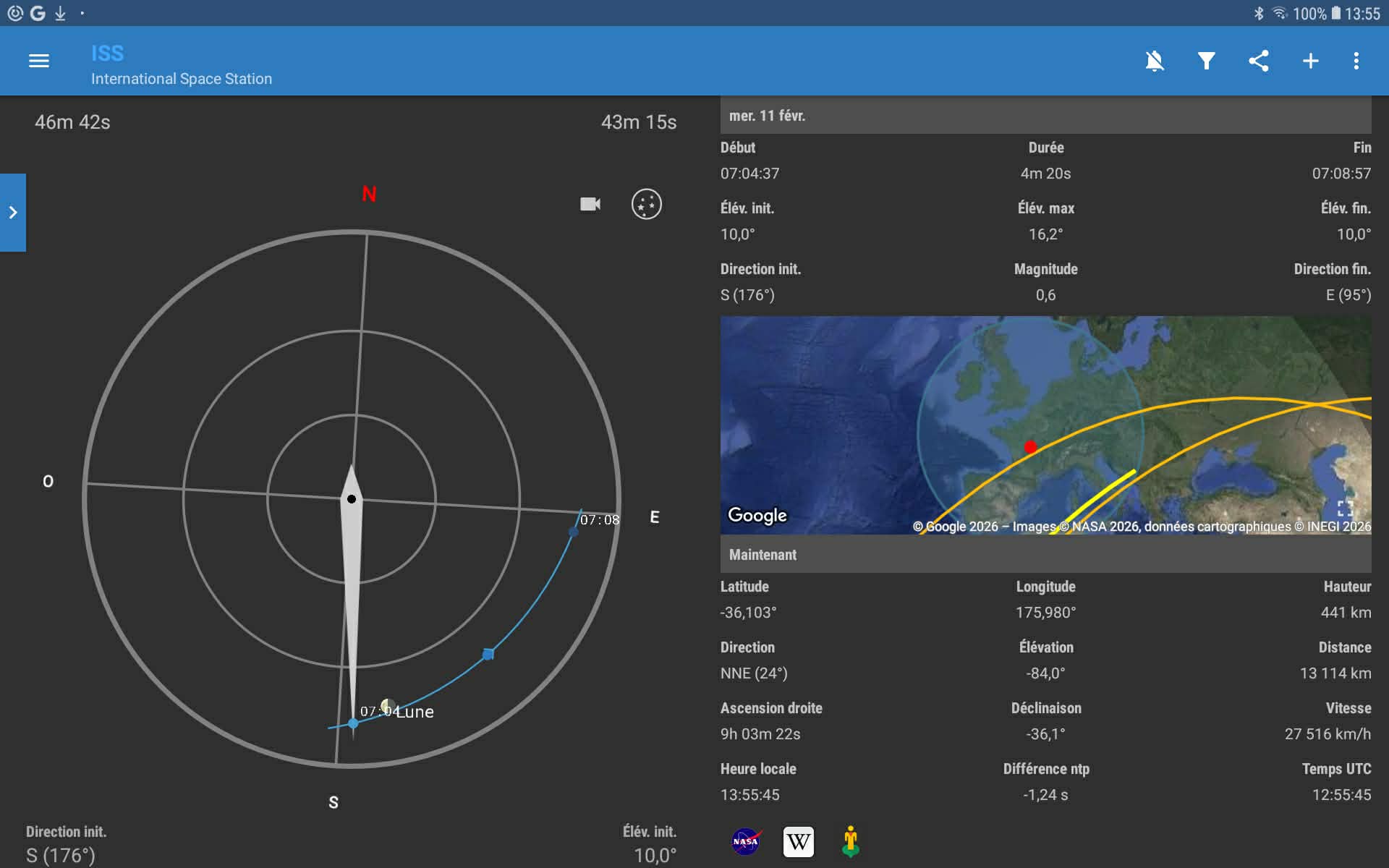The height and width of the screenshot is (868, 1389).
Task: Toggle the star chart sky view
Action: tap(646, 204)
